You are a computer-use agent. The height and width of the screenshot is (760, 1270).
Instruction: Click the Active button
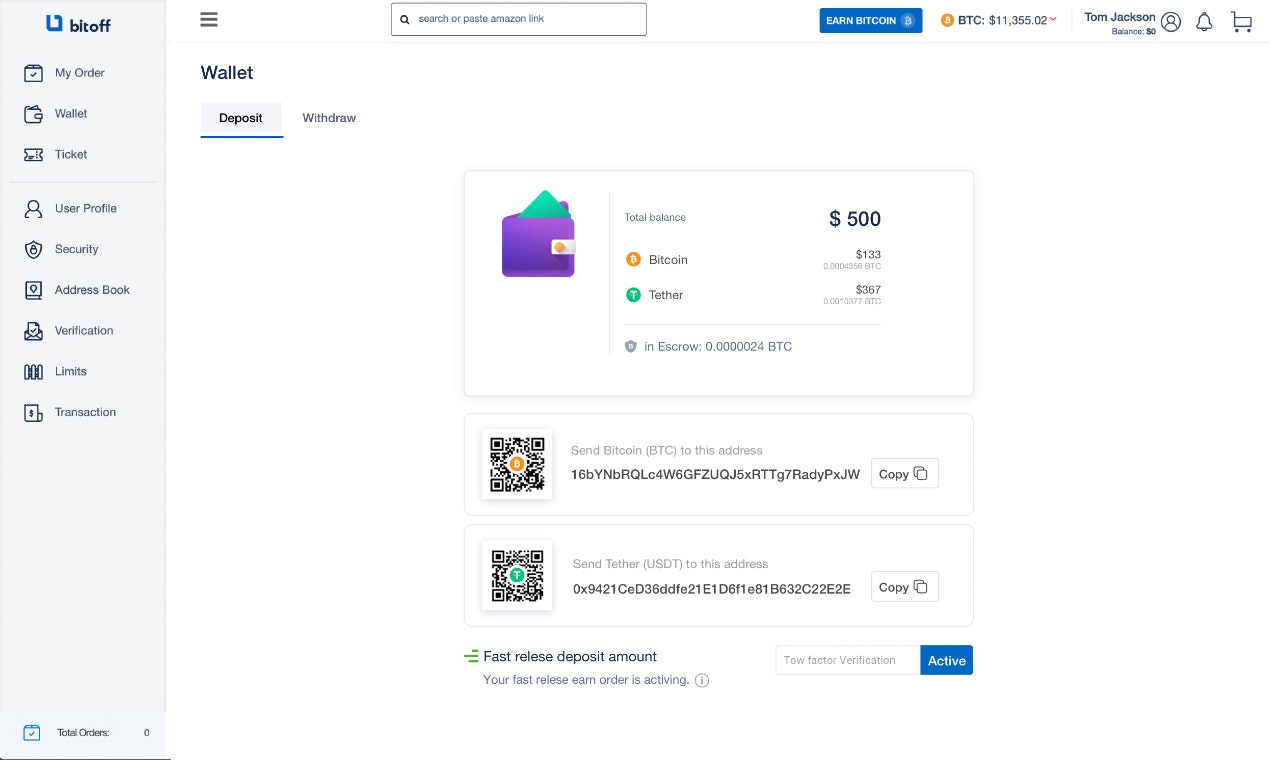click(x=946, y=660)
